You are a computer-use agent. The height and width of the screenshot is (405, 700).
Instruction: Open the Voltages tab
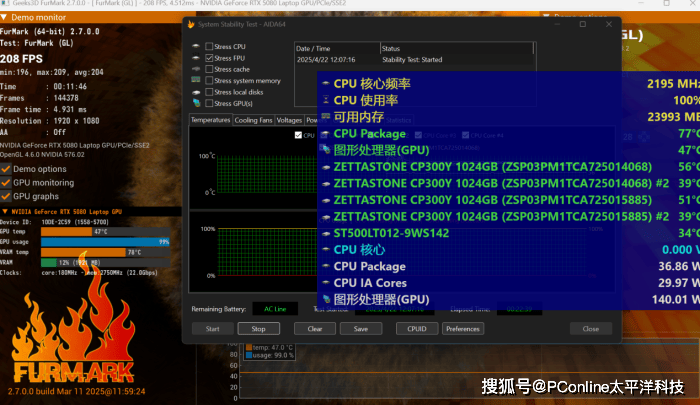tap(289, 120)
